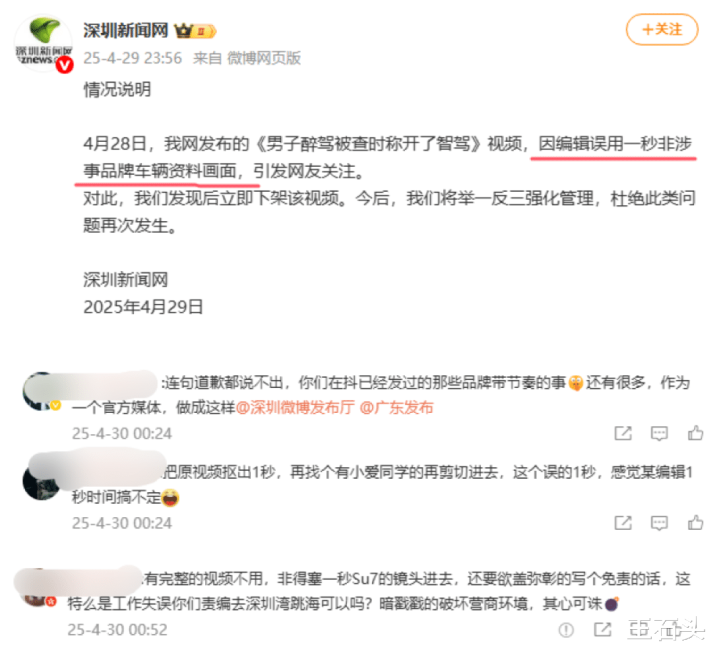Repost the first comment via share icon
This screenshot has height=659, width=719.
(623, 433)
